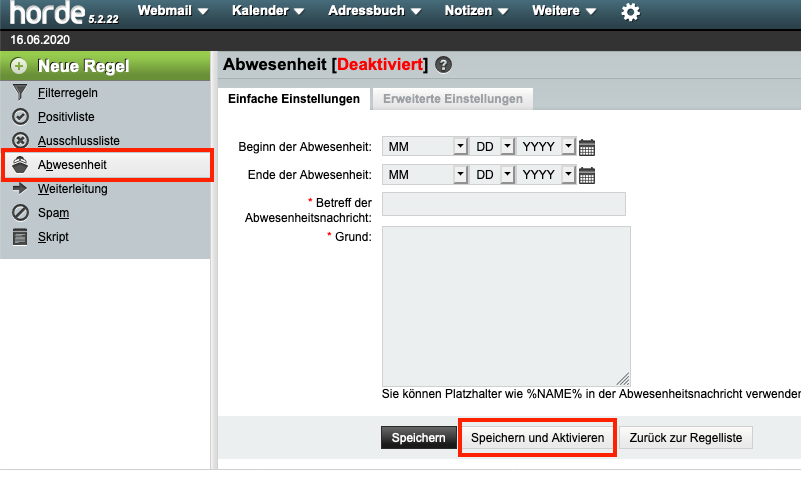Click the Filterregeln funnel icon
This screenshot has height=491, width=801.
point(20,93)
